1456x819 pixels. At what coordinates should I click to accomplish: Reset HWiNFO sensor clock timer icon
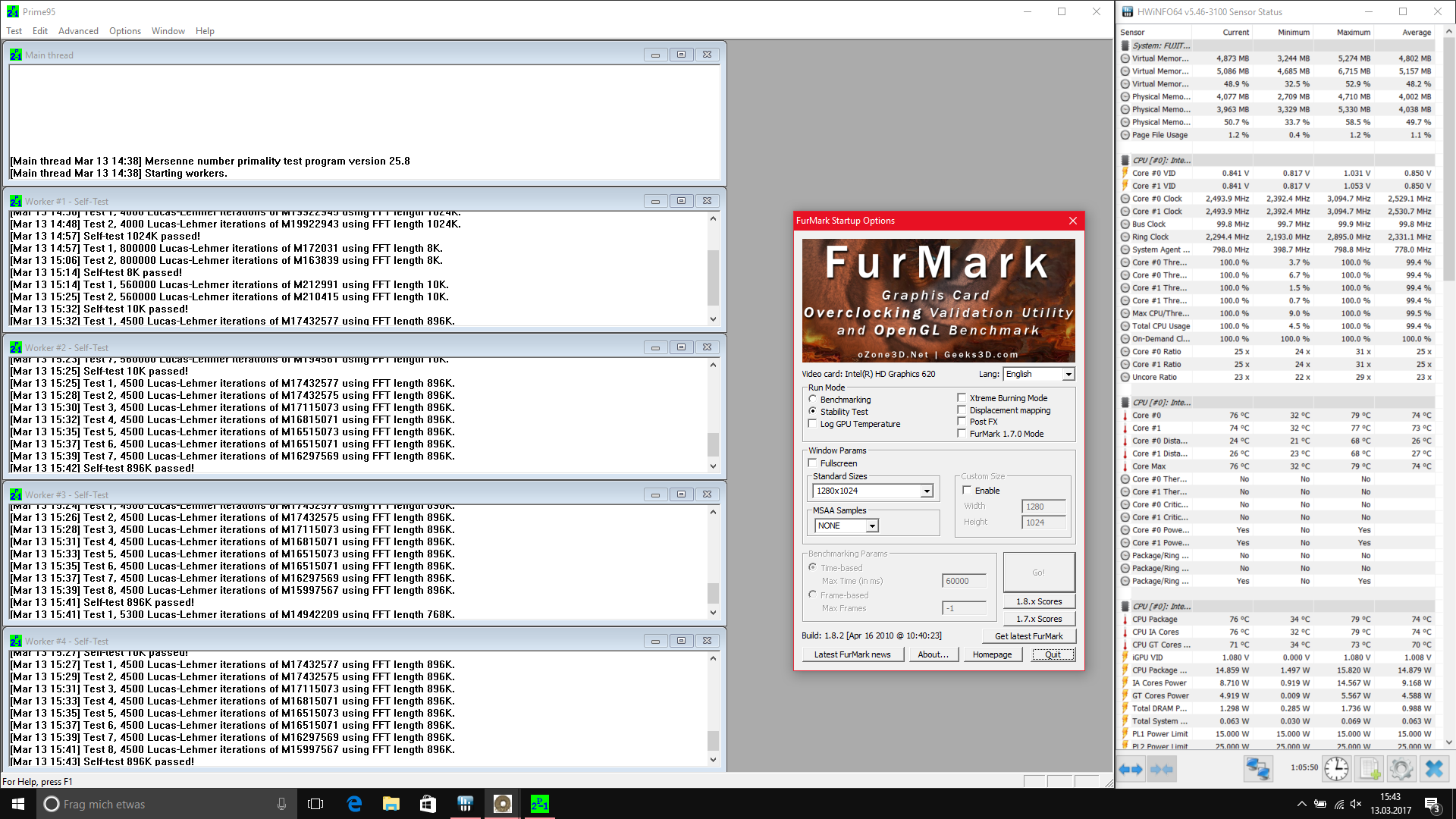click(x=1336, y=769)
